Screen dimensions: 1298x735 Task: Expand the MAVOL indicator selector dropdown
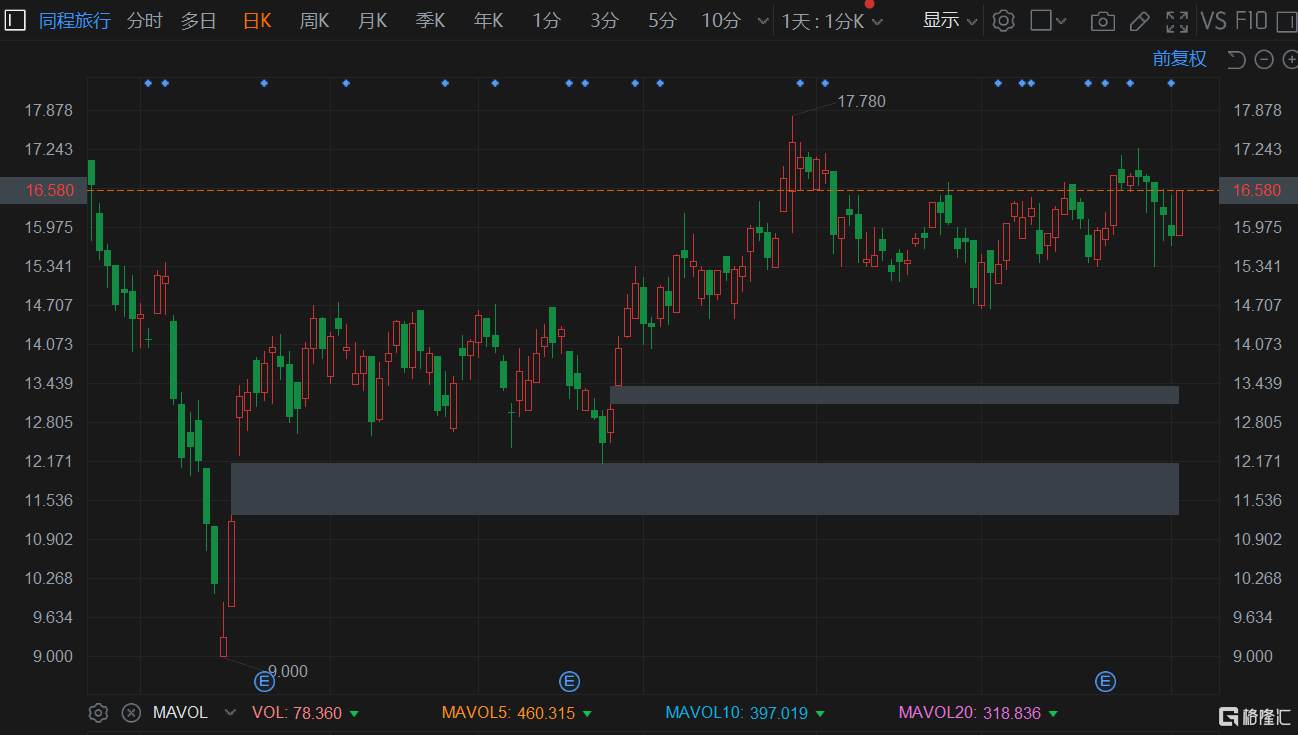click(x=230, y=713)
